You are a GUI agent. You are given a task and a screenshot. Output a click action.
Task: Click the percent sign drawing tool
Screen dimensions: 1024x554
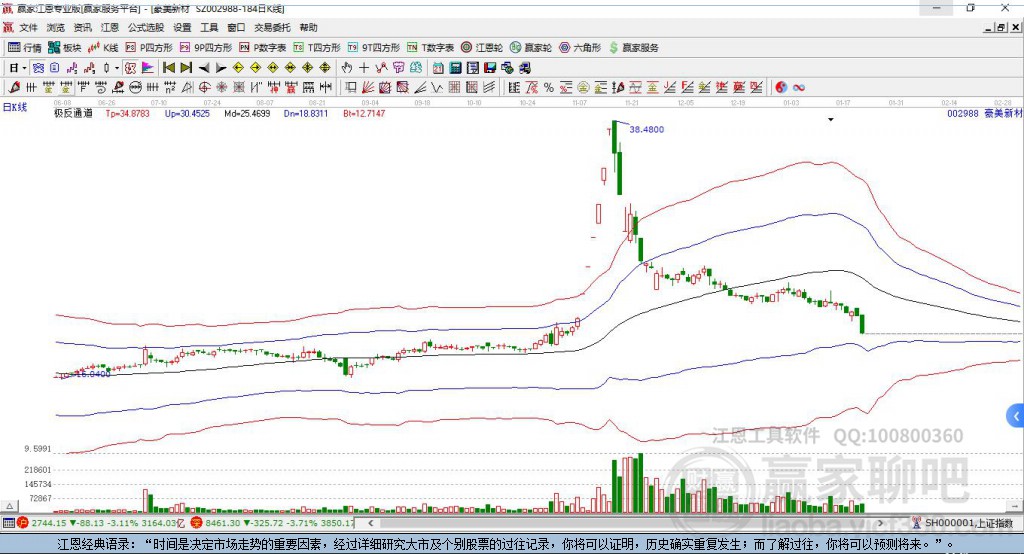[549, 88]
